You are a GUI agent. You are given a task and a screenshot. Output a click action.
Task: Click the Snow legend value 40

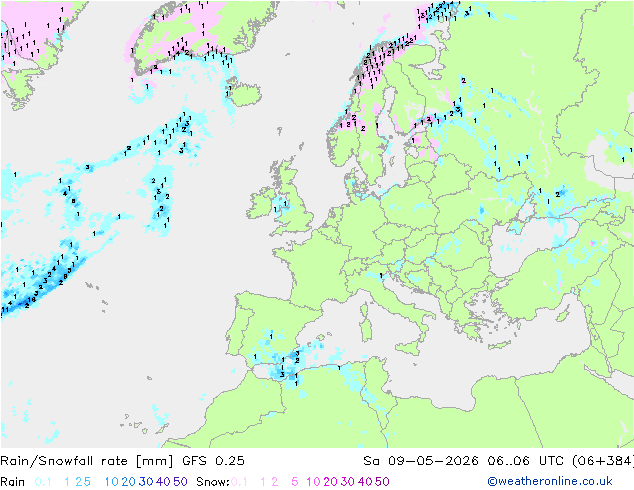(x=365, y=482)
